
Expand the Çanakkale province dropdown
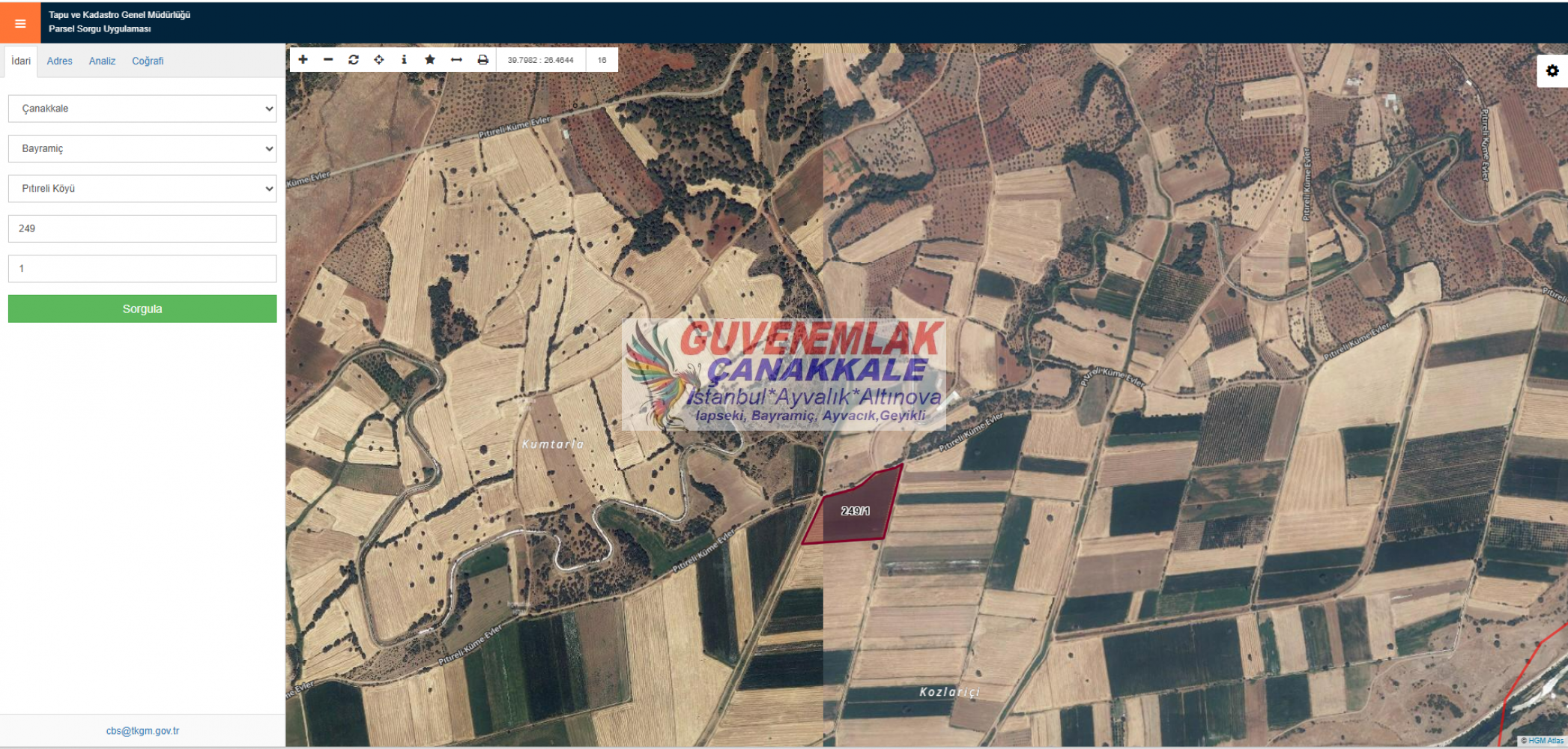[142, 109]
